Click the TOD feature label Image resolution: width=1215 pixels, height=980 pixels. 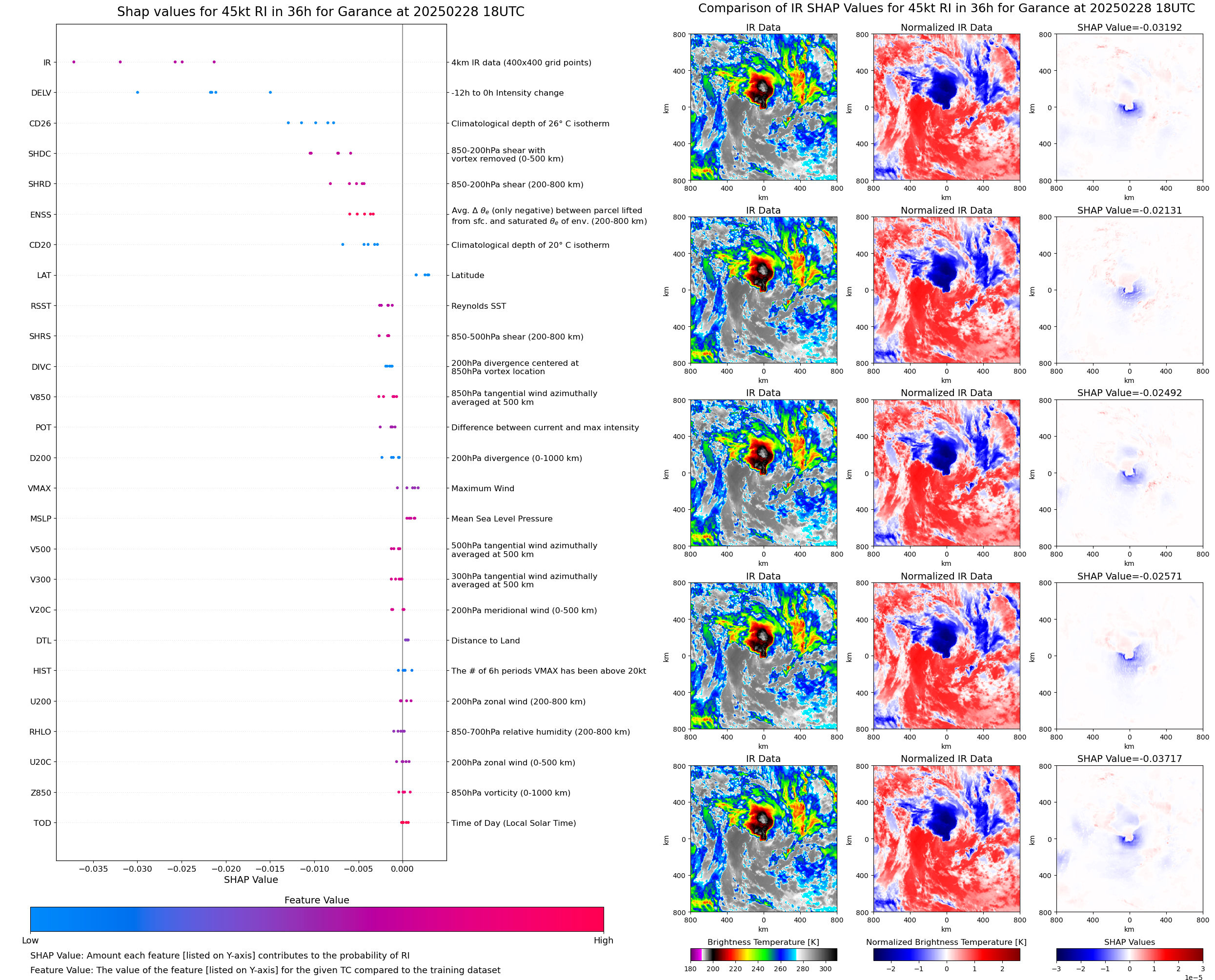[x=42, y=823]
